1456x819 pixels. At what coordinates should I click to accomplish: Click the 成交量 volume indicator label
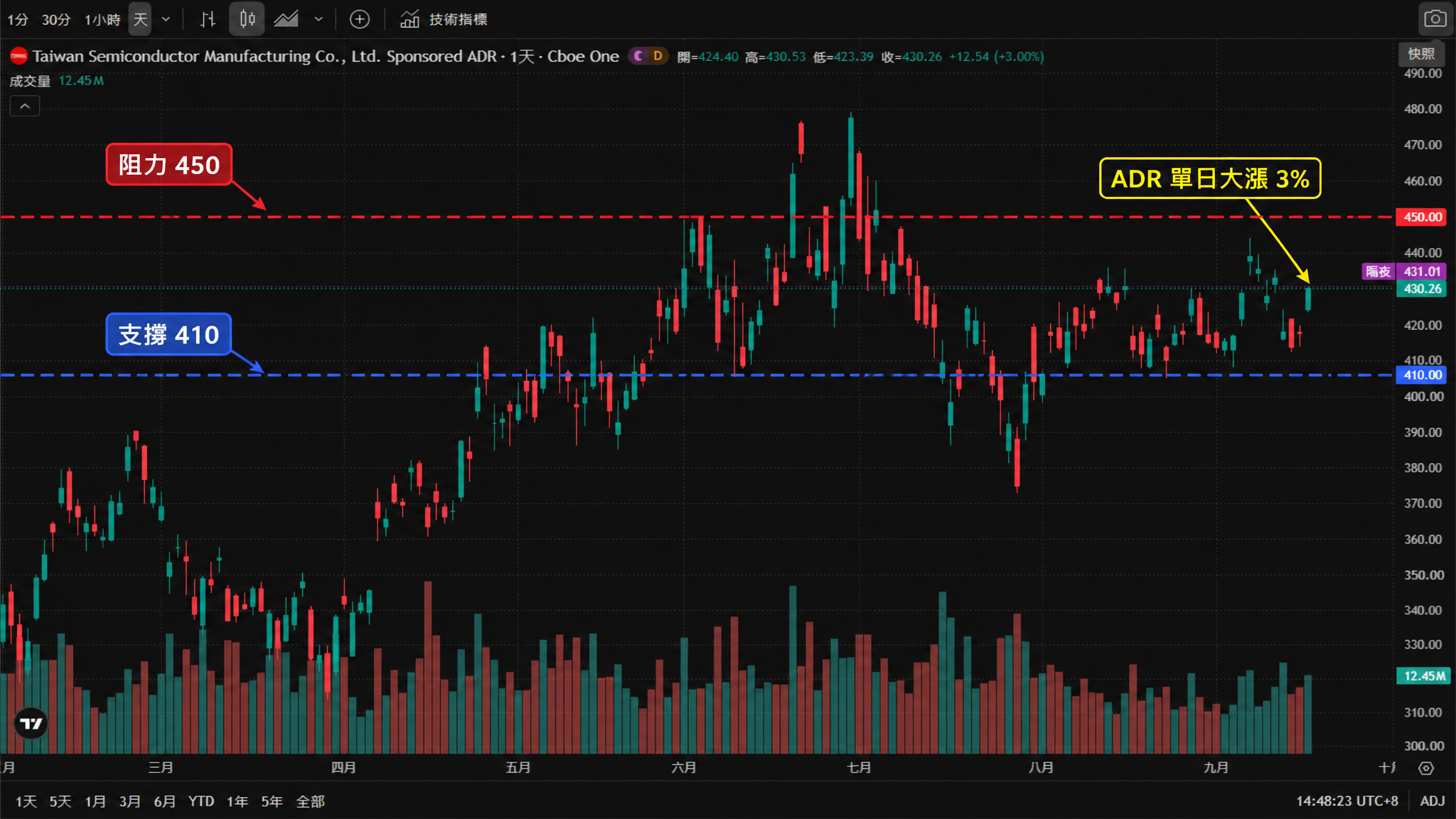point(30,81)
